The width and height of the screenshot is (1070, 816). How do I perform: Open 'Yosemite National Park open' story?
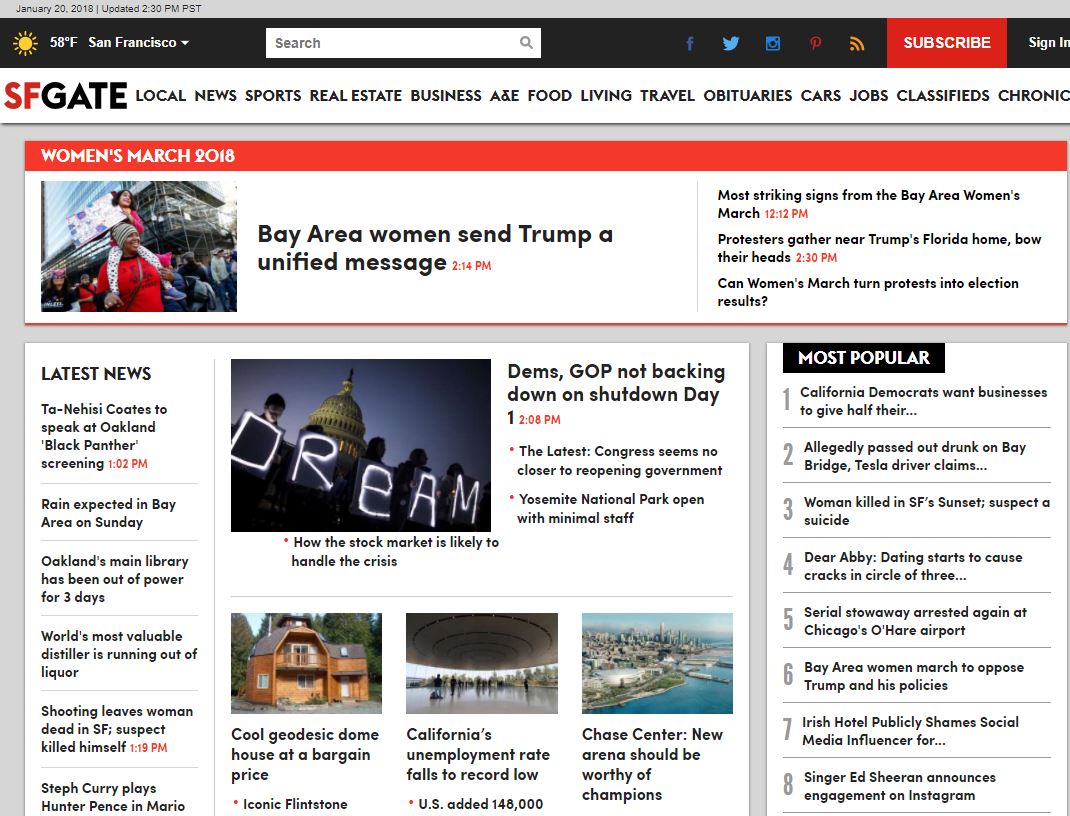(x=611, y=508)
